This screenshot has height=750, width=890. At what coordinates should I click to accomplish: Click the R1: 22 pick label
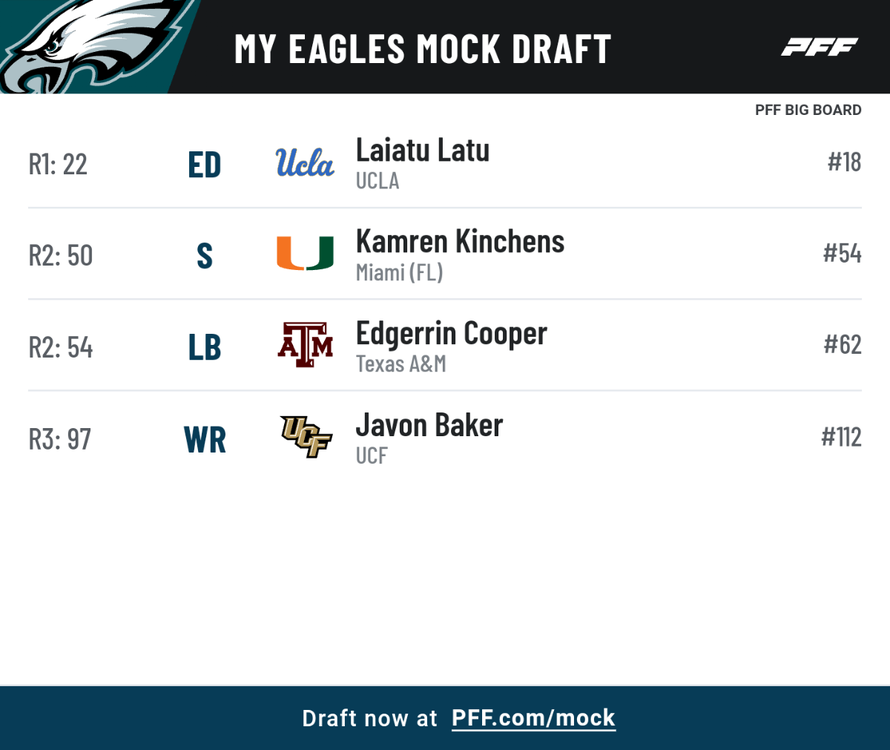pos(58,164)
